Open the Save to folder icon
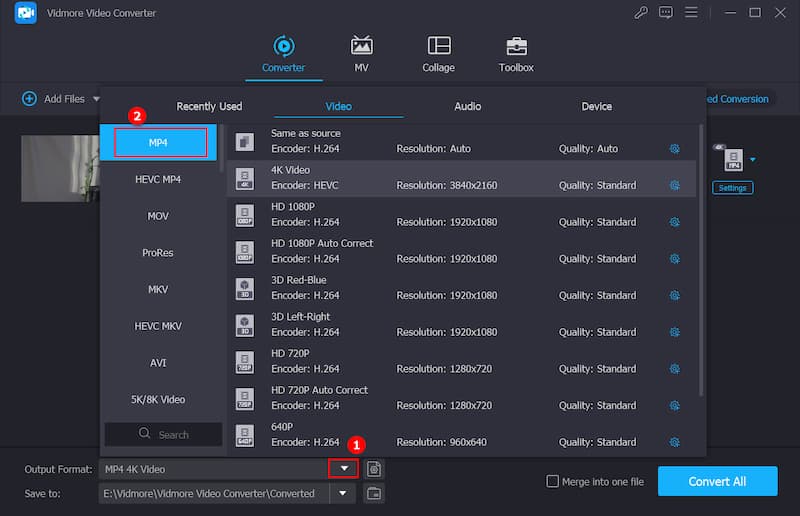This screenshot has width=800, height=516. pos(374,493)
